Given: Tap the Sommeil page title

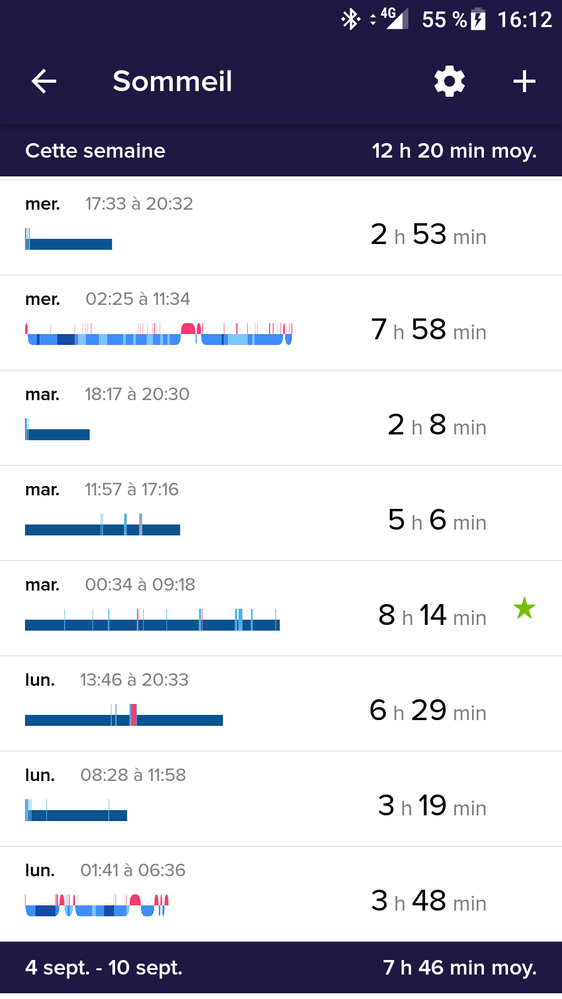Looking at the screenshot, I should (172, 82).
